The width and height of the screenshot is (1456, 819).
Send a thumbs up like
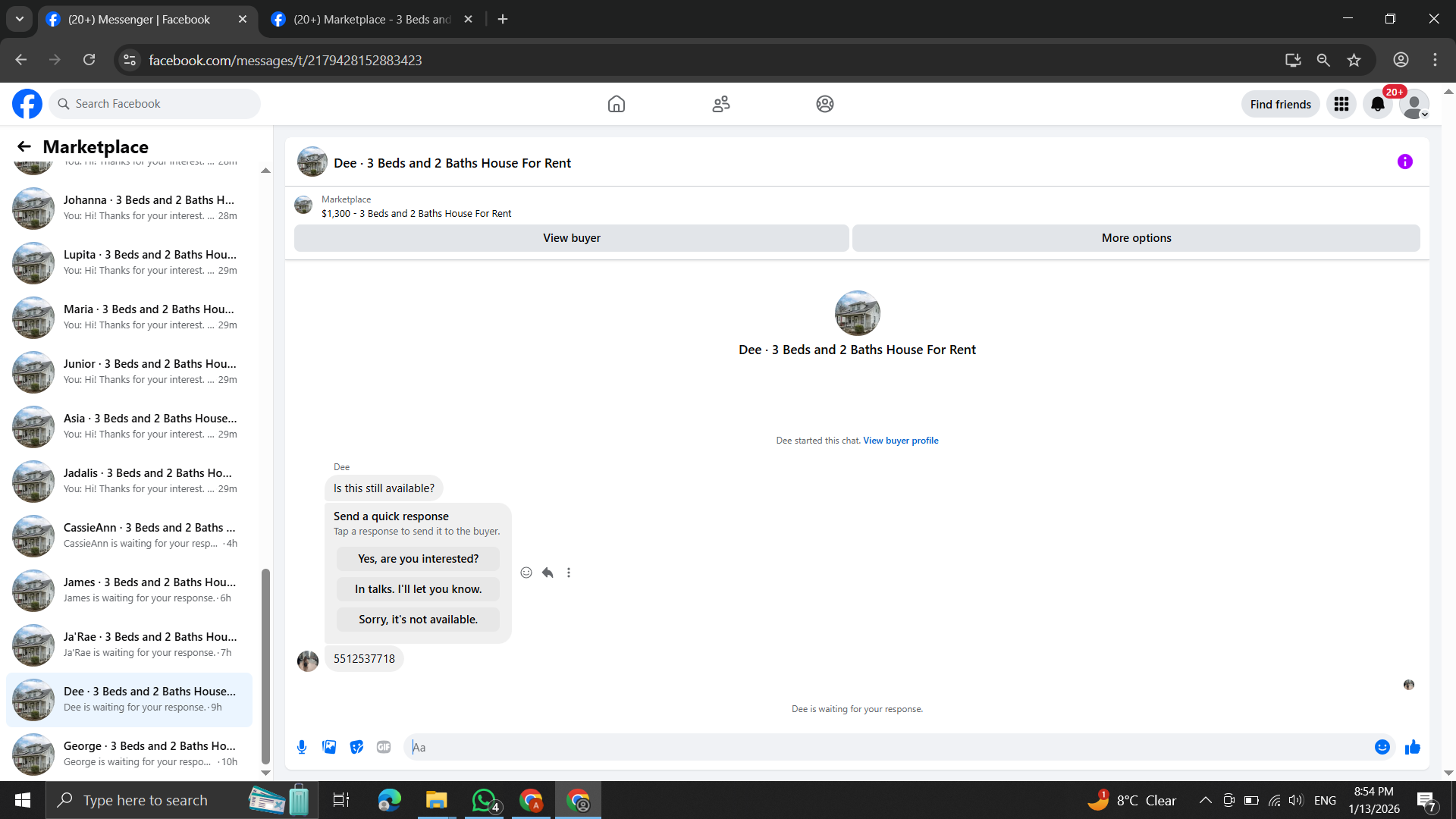[x=1412, y=747]
